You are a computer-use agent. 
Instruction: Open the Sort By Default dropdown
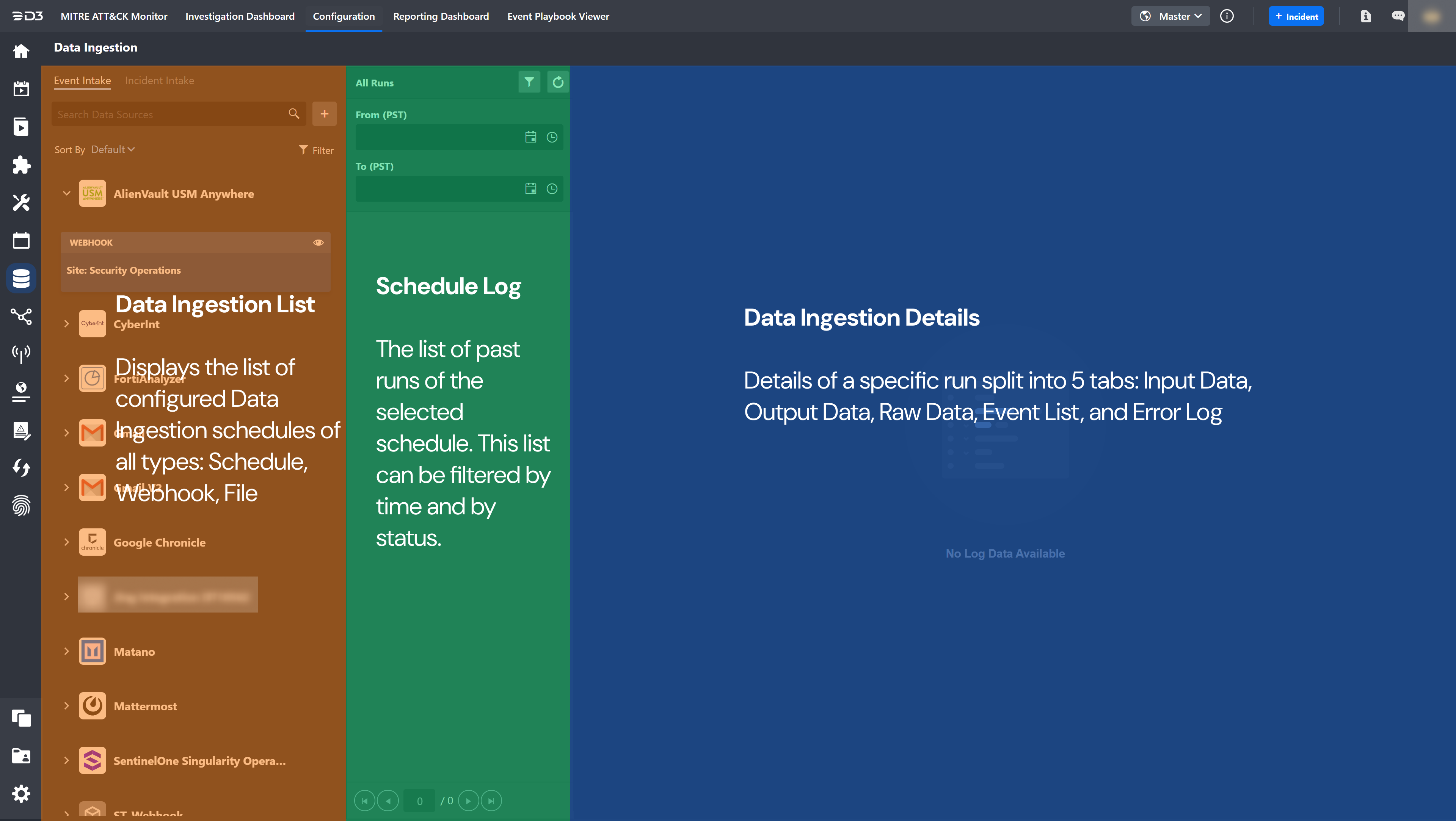pos(113,150)
